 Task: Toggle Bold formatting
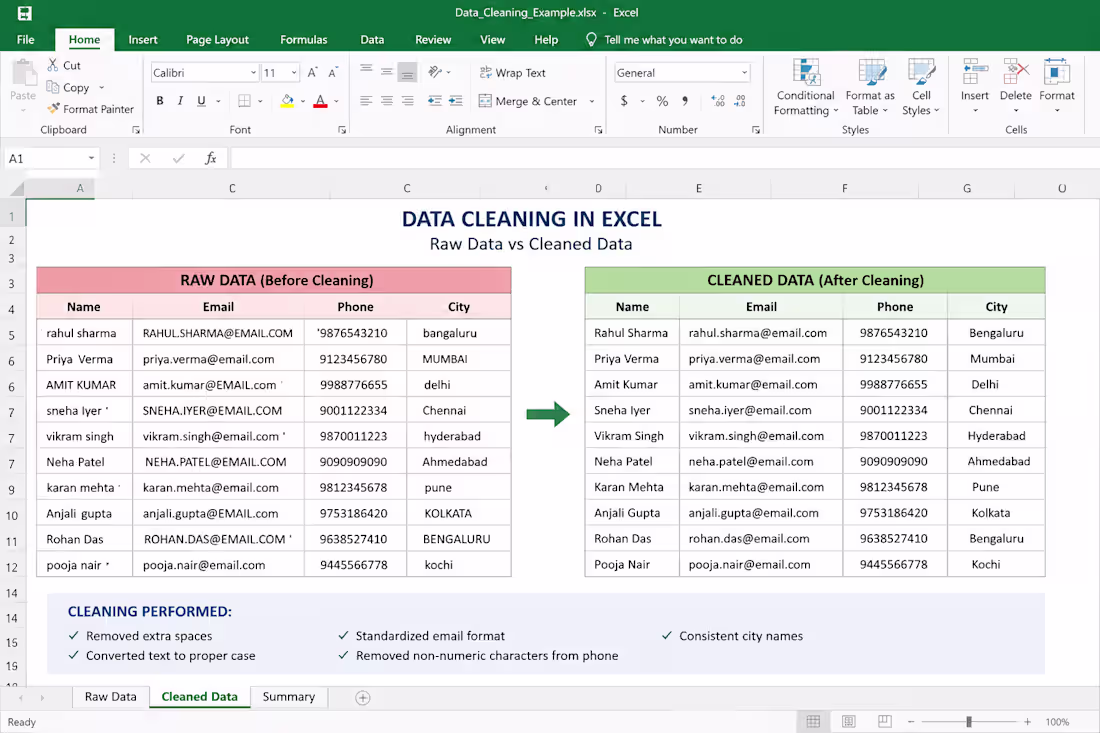[x=160, y=101]
